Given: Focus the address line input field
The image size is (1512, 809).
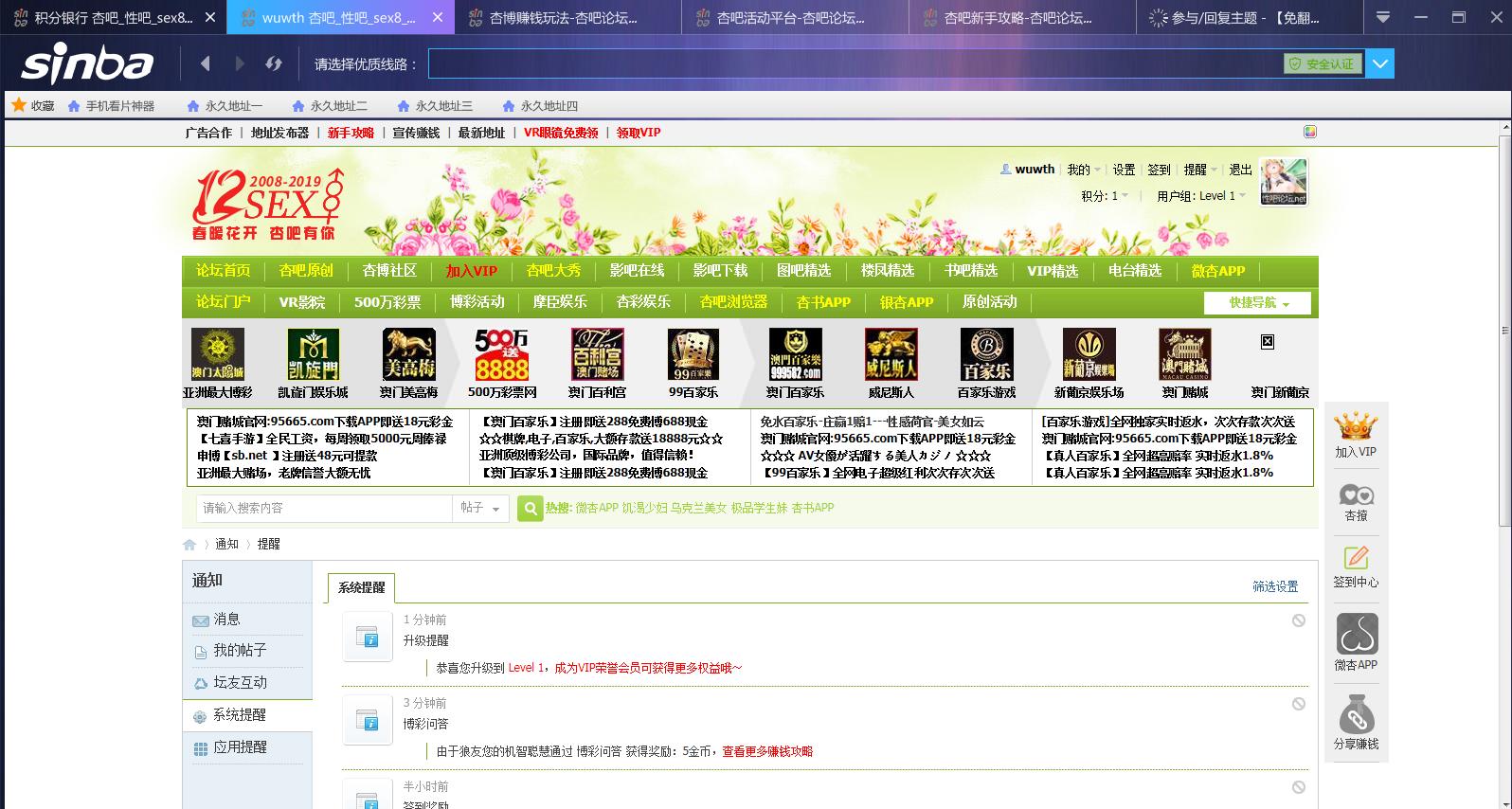Looking at the screenshot, I should (855, 63).
